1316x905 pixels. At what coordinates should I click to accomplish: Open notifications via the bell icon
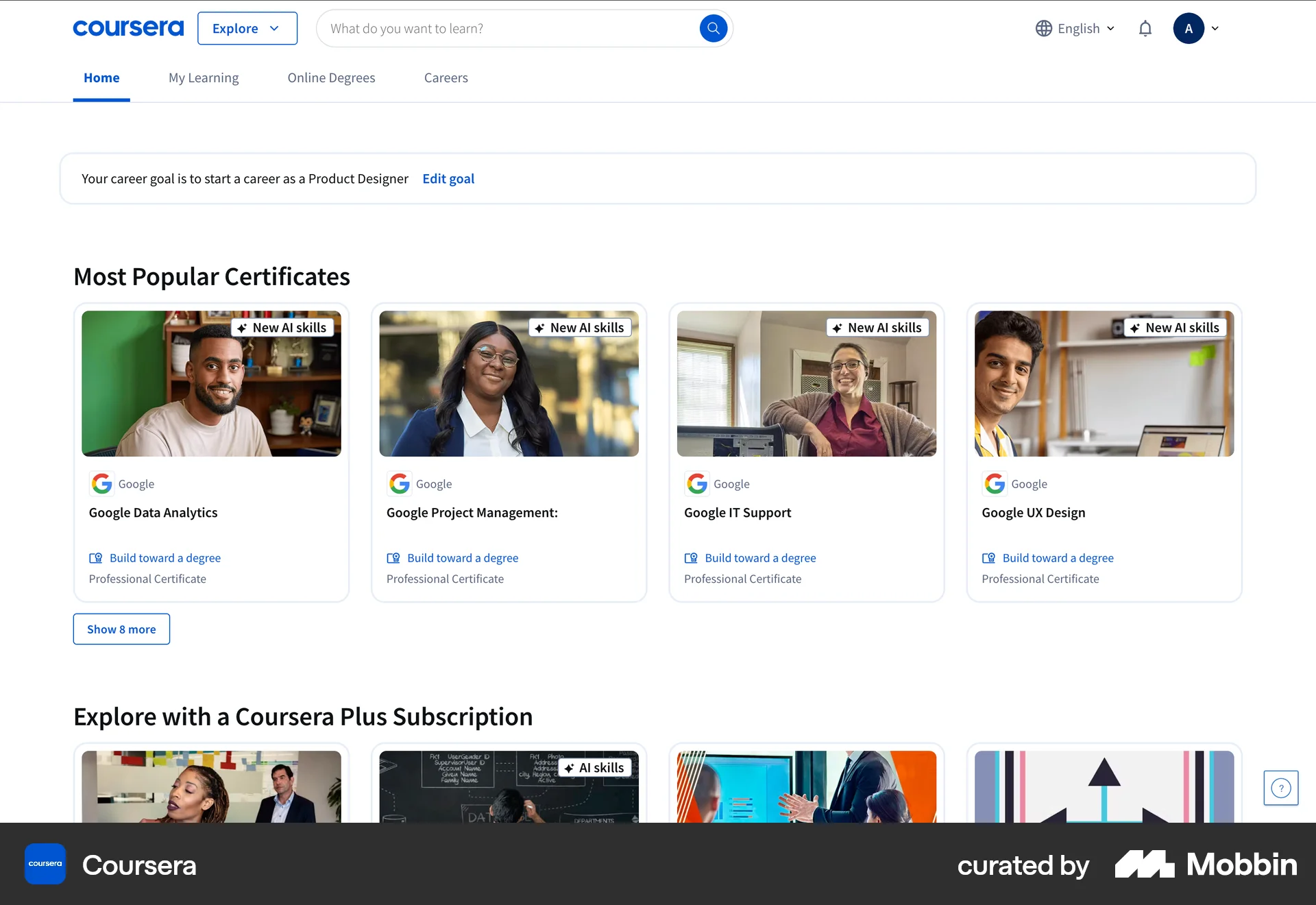pyautogui.click(x=1145, y=28)
